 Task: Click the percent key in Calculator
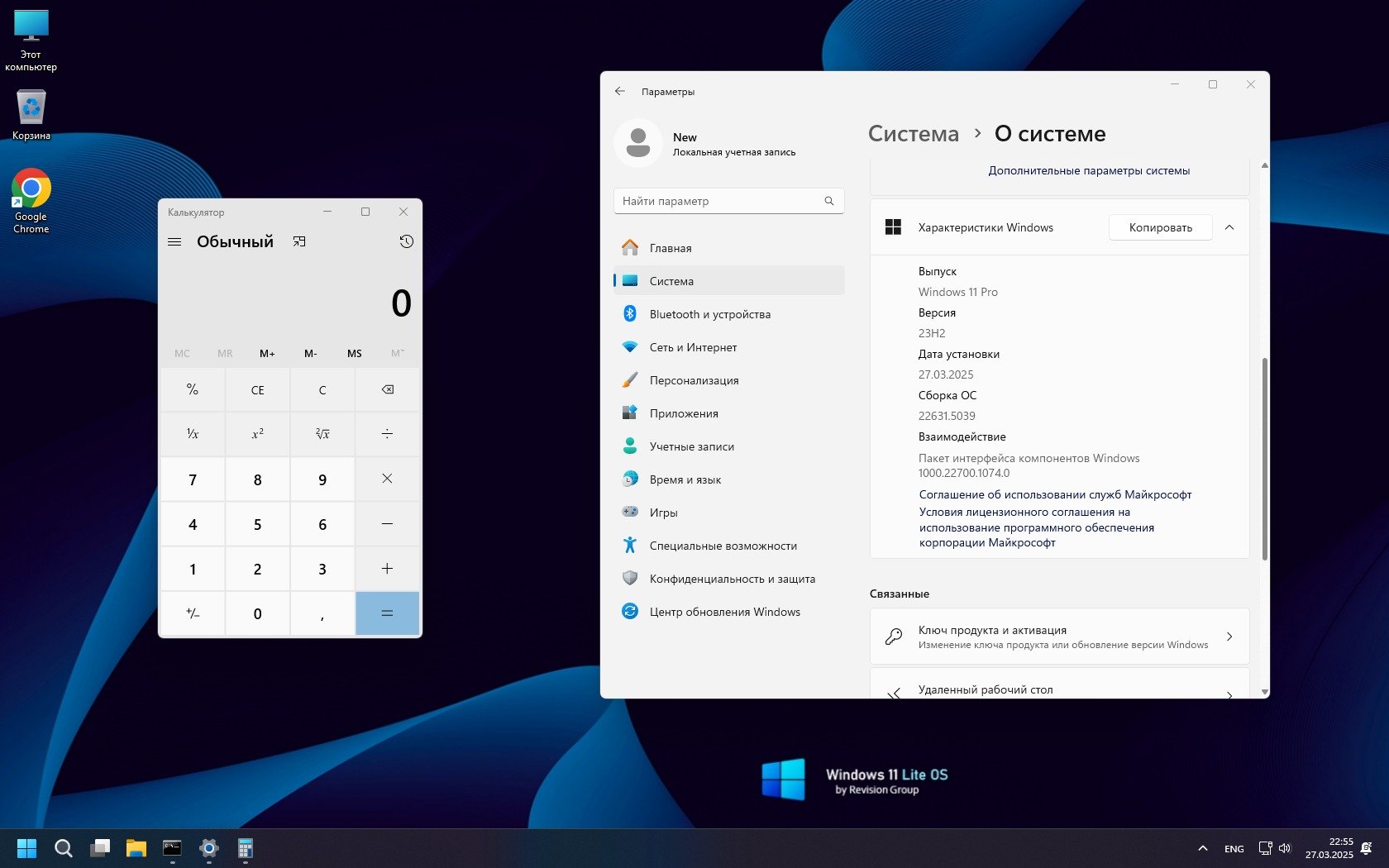tap(193, 389)
